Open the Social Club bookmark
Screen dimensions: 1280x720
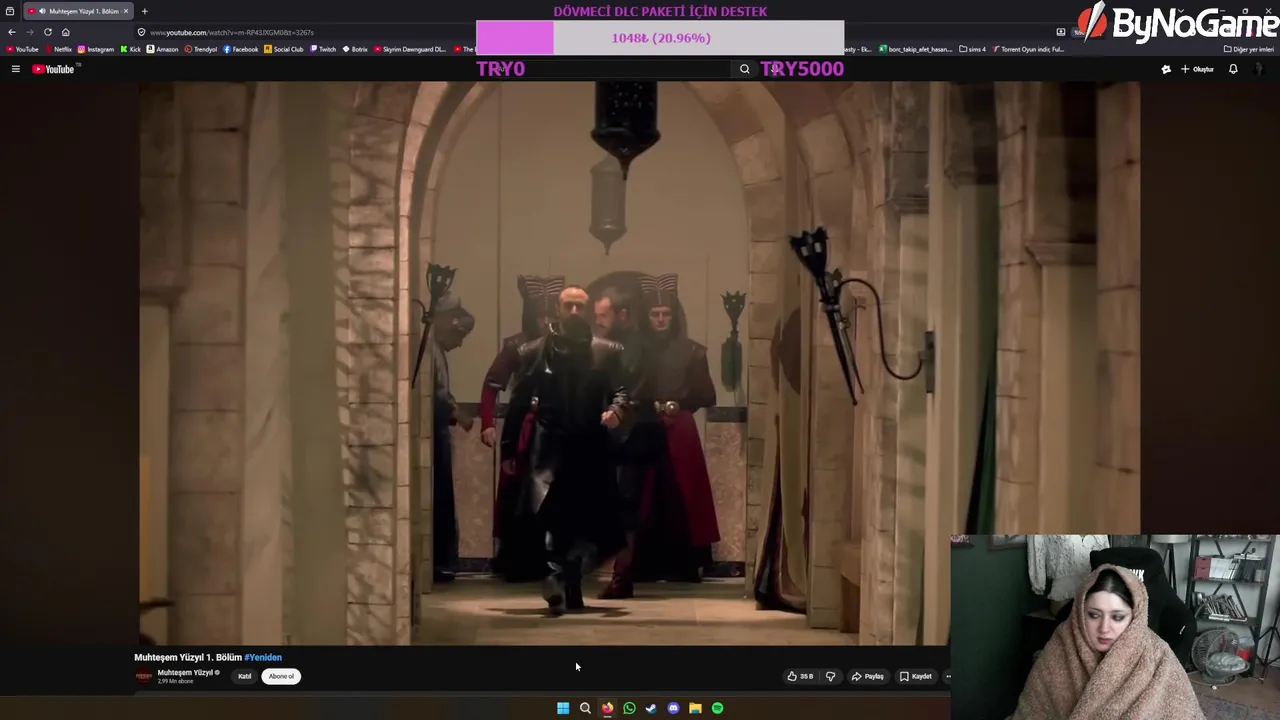[x=284, y=49]
